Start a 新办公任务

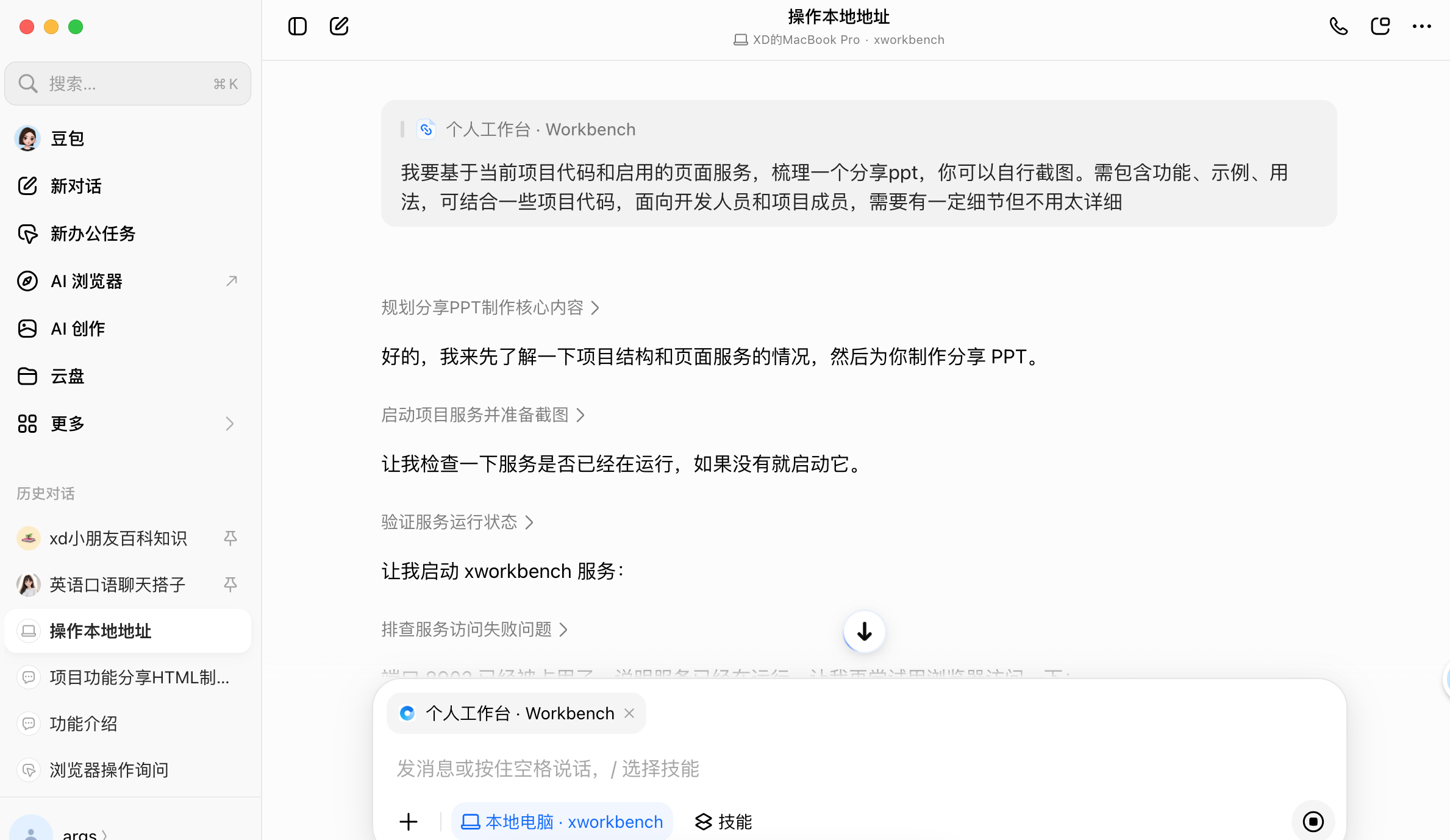pos(127,233)
